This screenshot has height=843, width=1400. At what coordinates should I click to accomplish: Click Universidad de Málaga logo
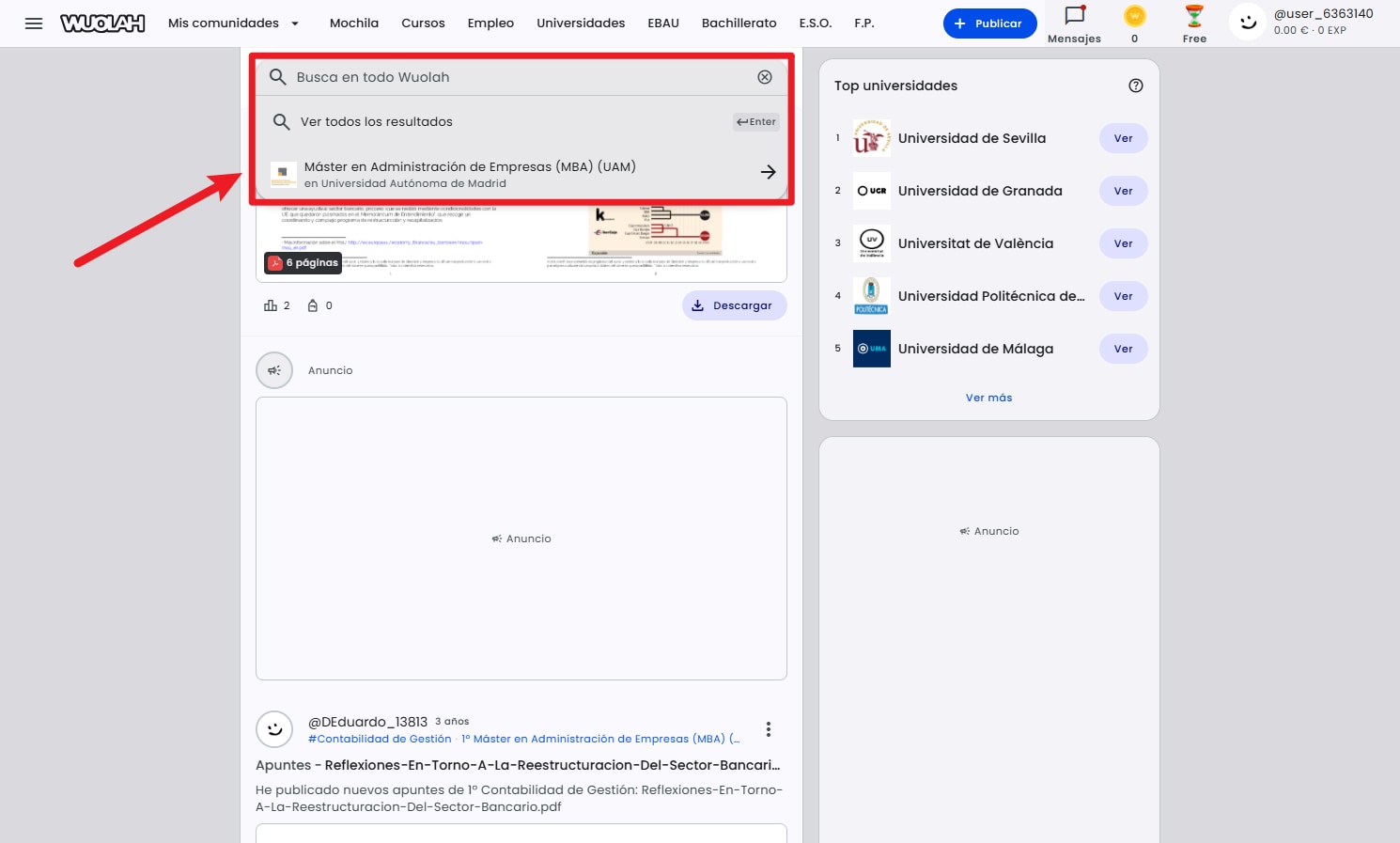coord(871,349)
